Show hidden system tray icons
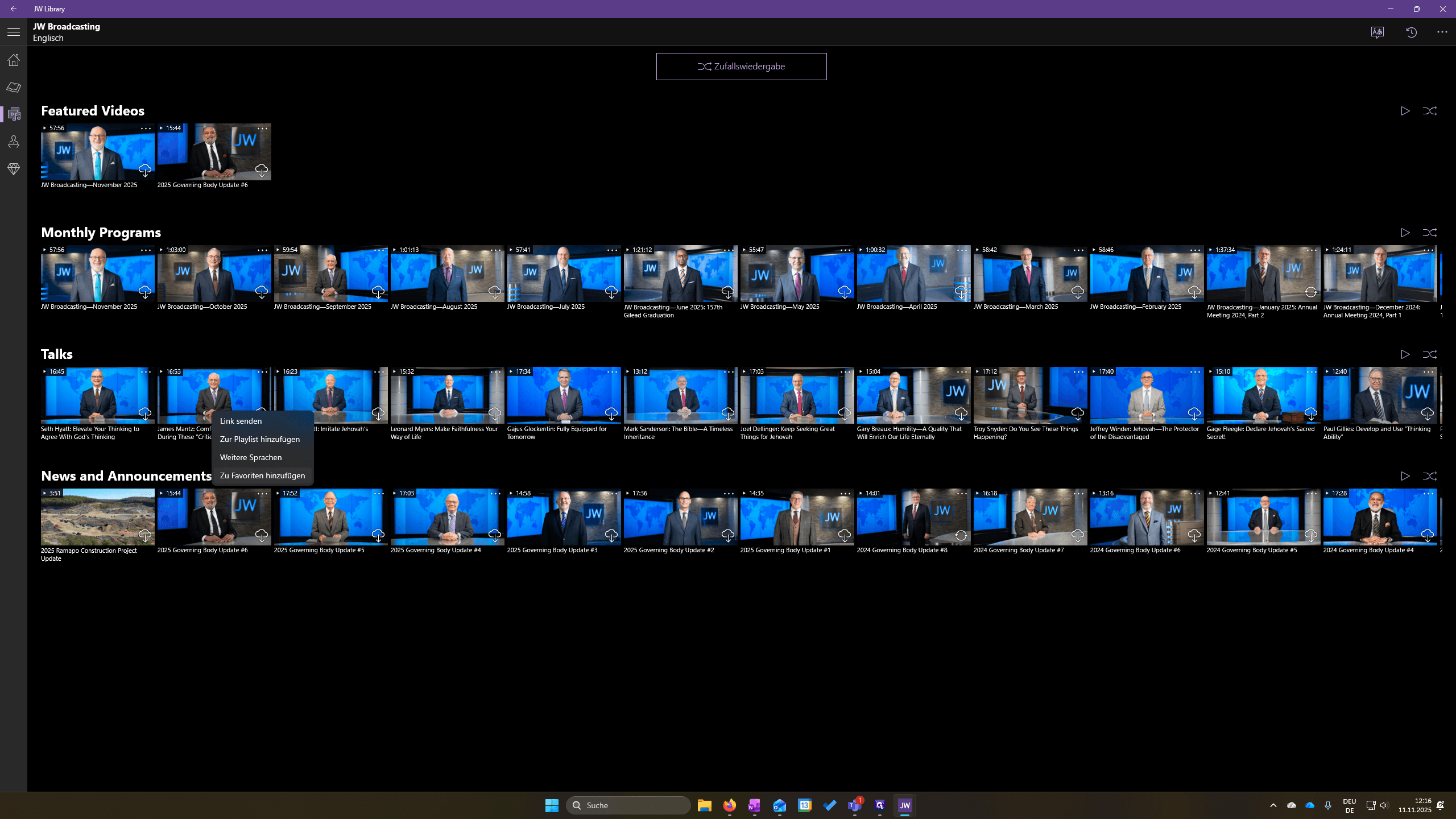 1273,805
